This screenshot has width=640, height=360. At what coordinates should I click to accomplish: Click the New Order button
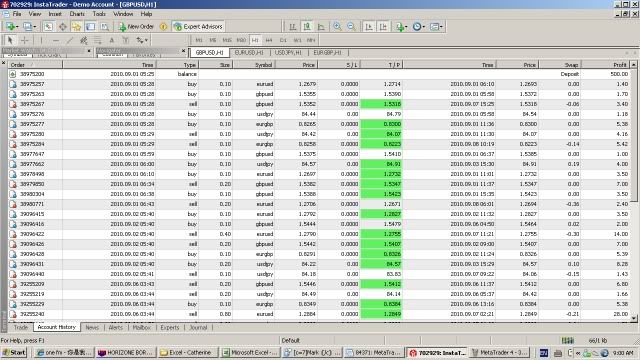point(136,27)
